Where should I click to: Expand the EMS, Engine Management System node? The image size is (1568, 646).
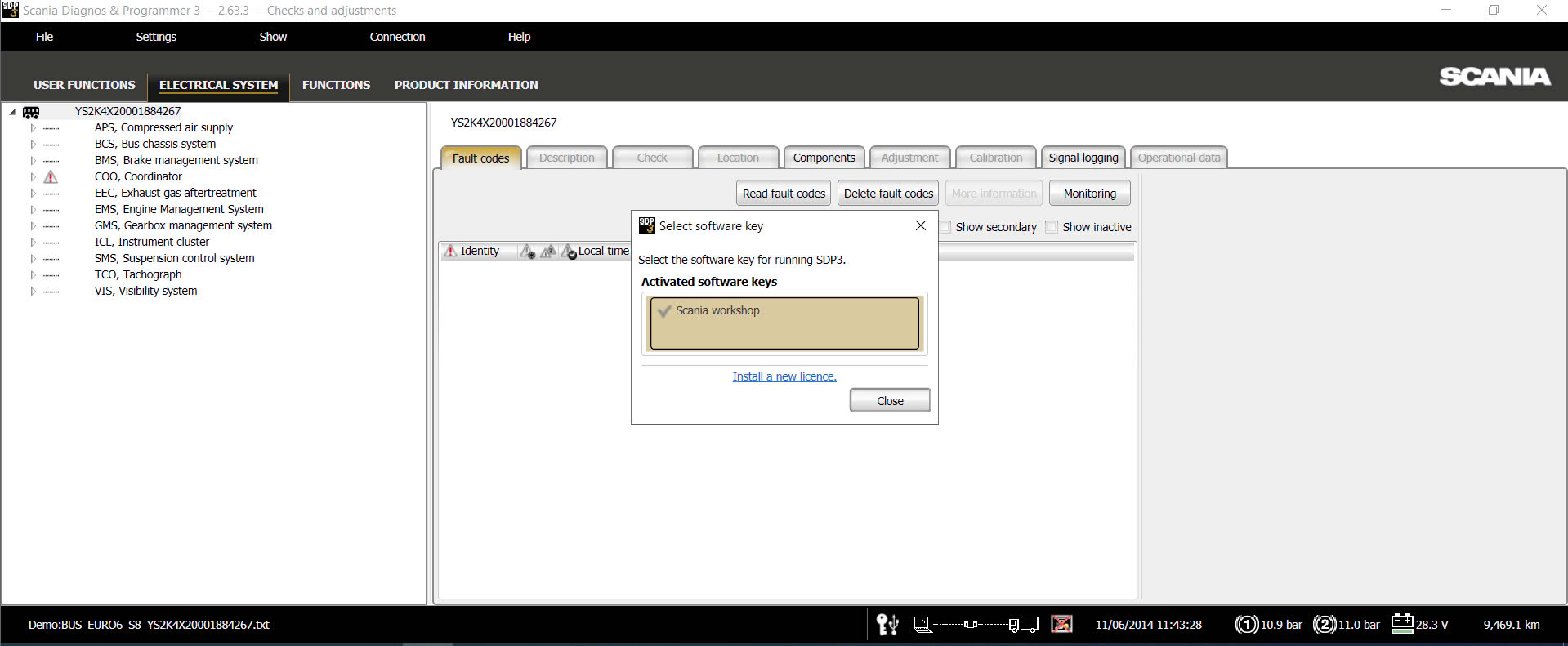point(33,210)
